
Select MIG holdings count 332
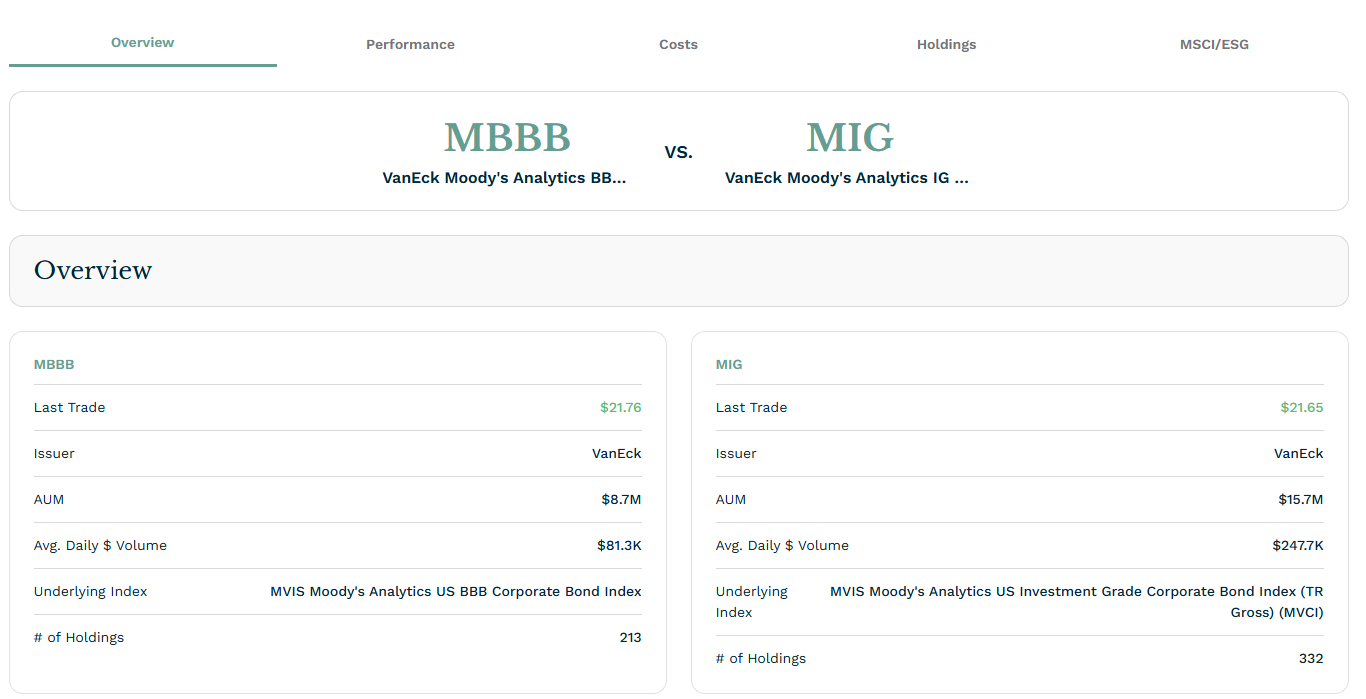tap(1311, 659)
